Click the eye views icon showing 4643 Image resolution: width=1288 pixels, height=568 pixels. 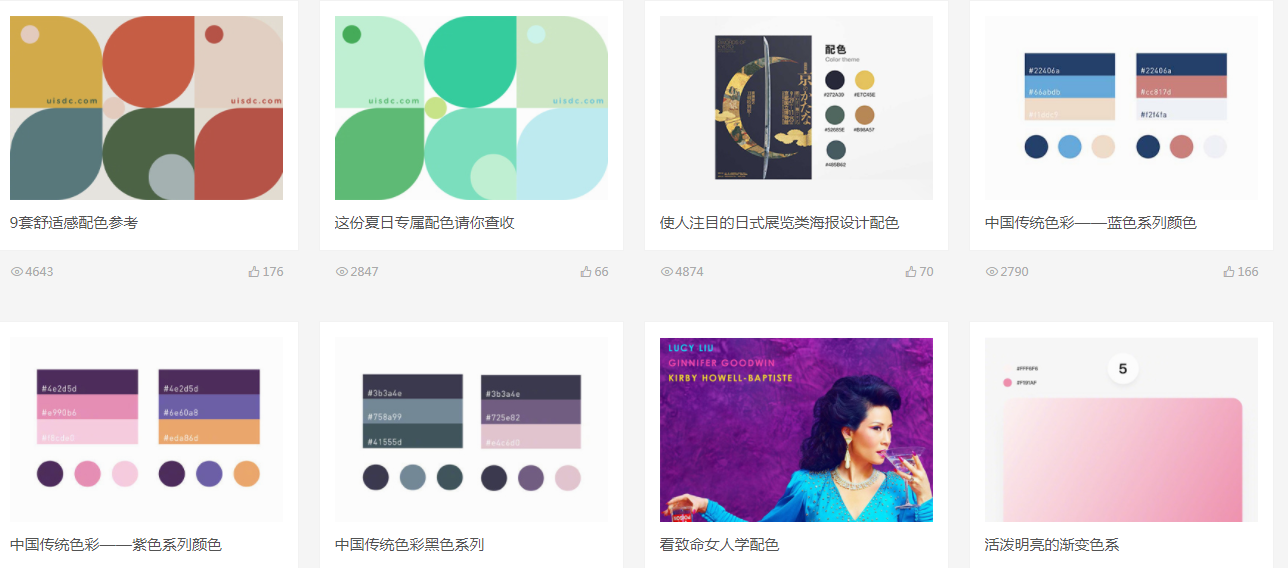(16, 272)
